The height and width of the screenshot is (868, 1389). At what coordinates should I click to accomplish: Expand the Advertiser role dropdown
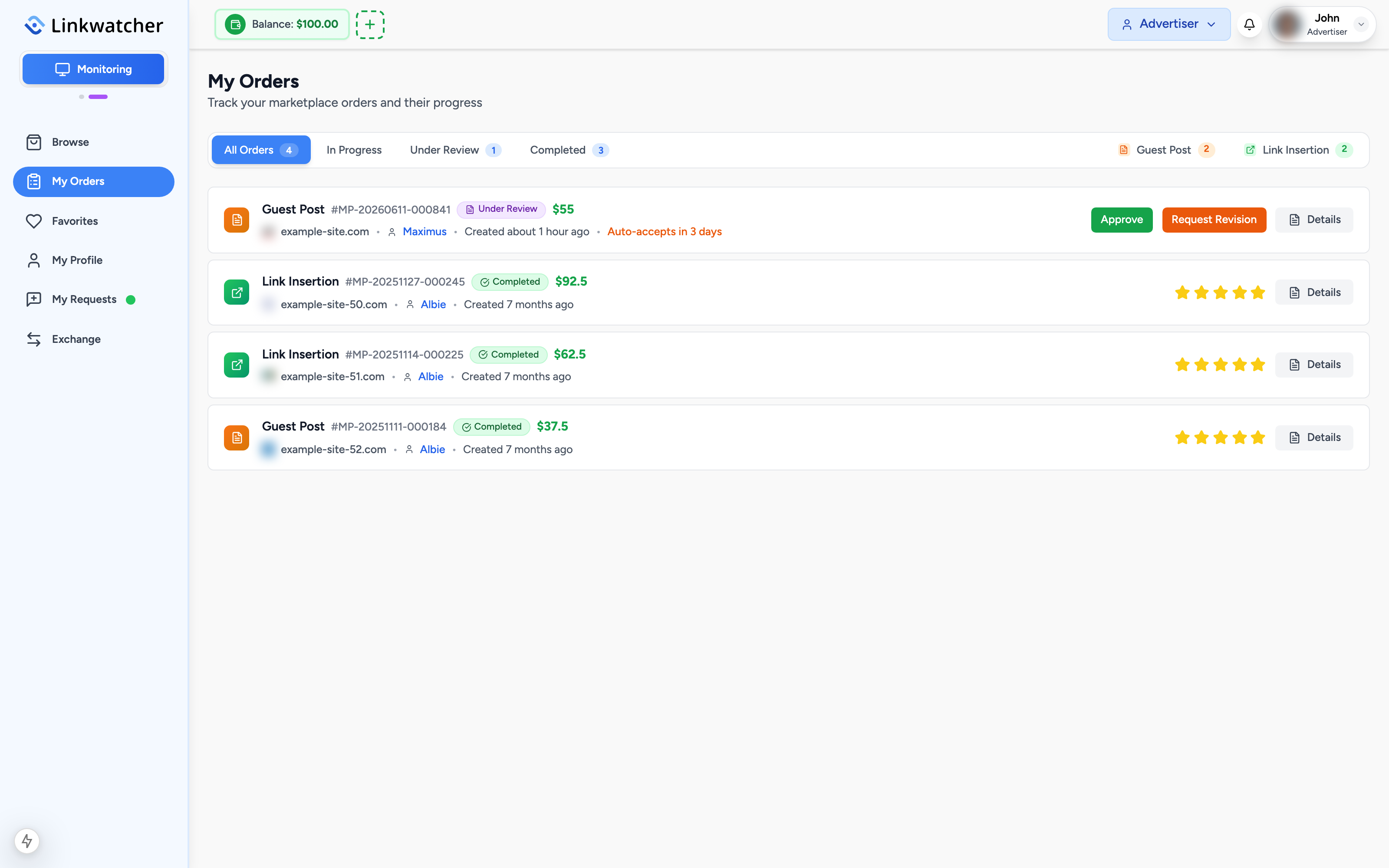[x=1168, y=24]
